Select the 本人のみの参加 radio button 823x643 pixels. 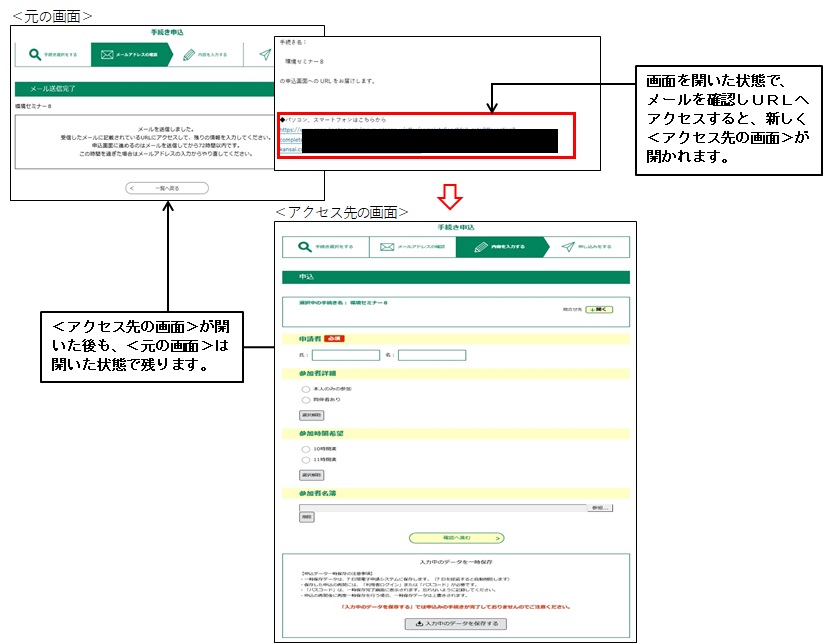pyautogui.click(x=303, y=388)
